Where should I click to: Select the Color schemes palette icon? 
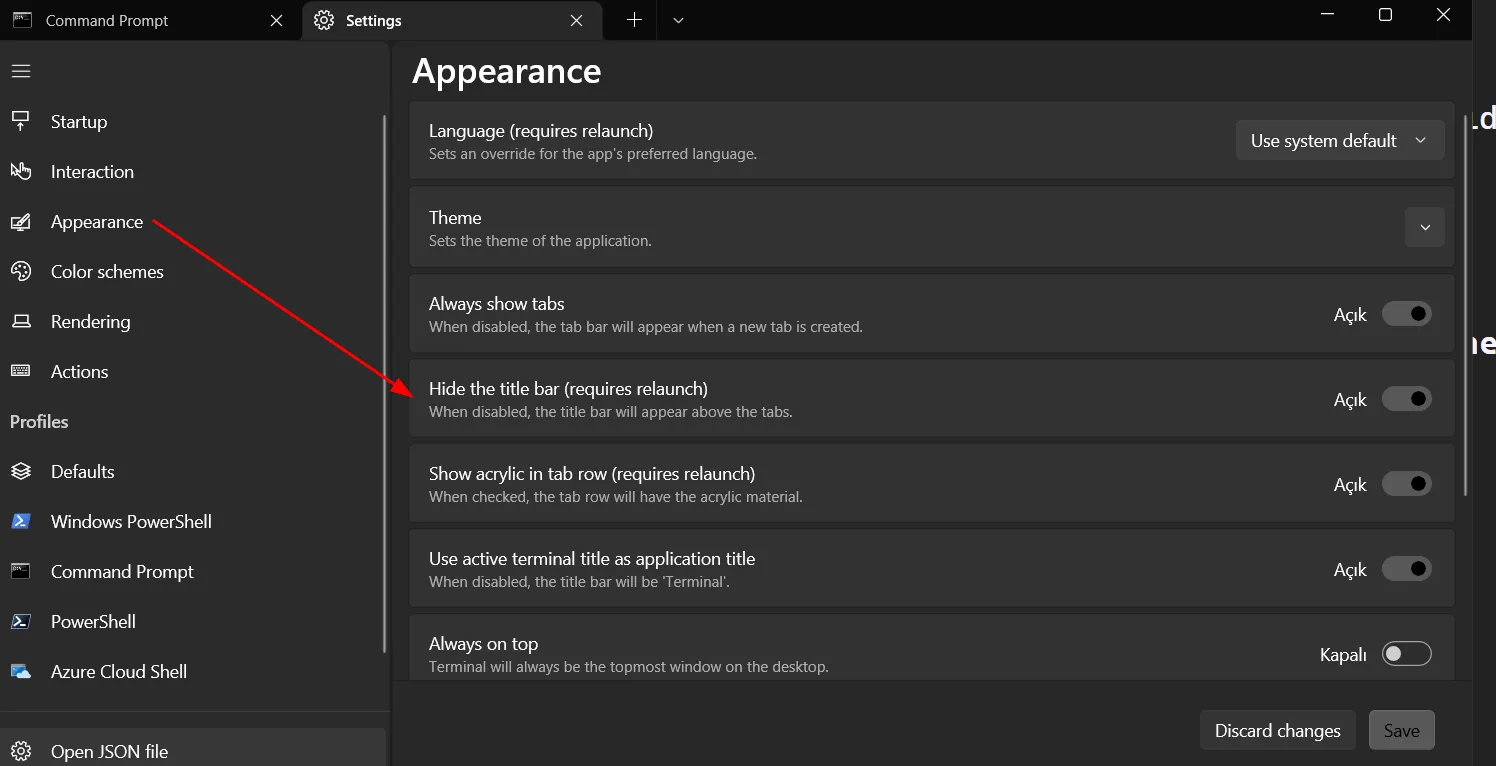coord(20,272)
